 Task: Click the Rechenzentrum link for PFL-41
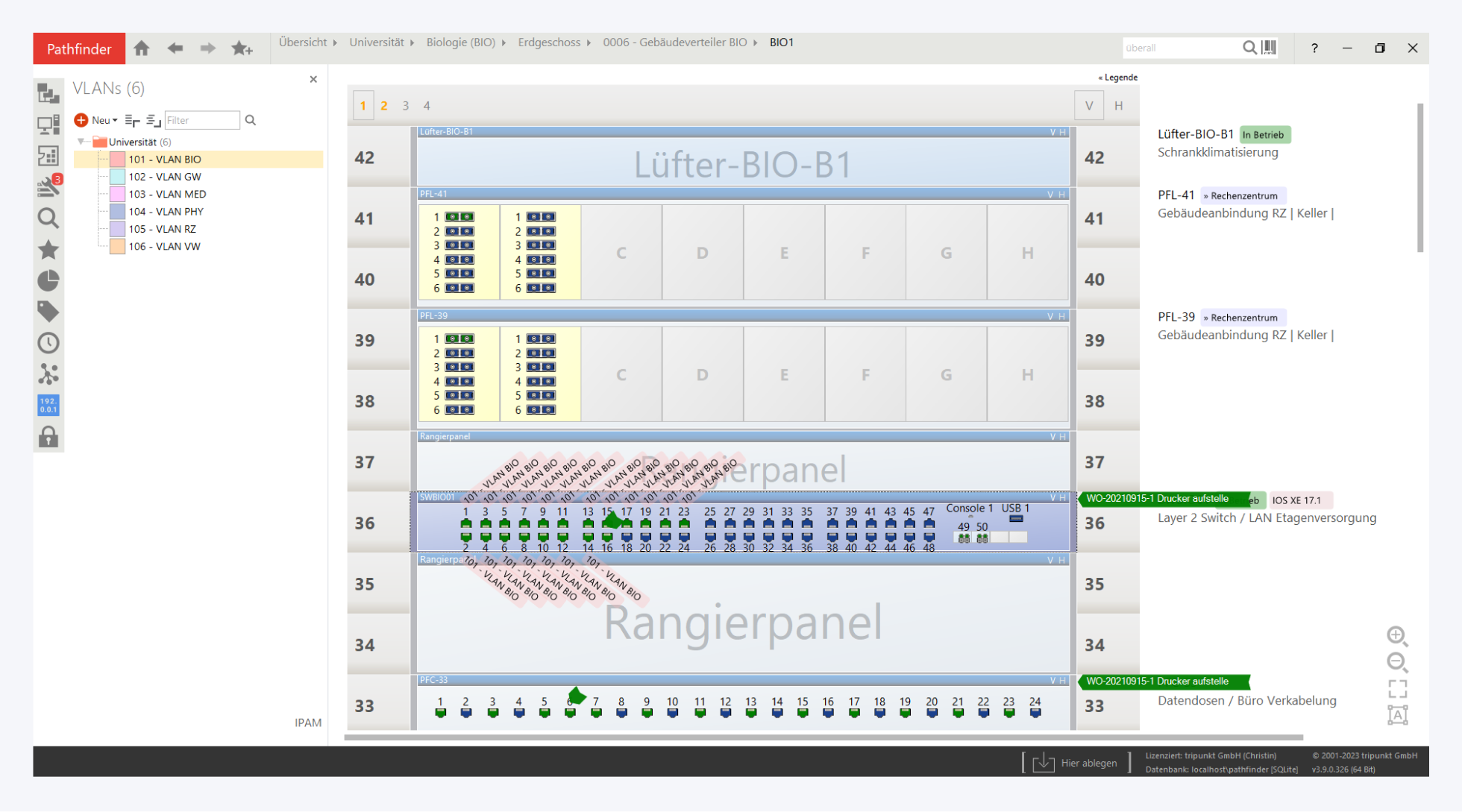(x=1243, y=196)
